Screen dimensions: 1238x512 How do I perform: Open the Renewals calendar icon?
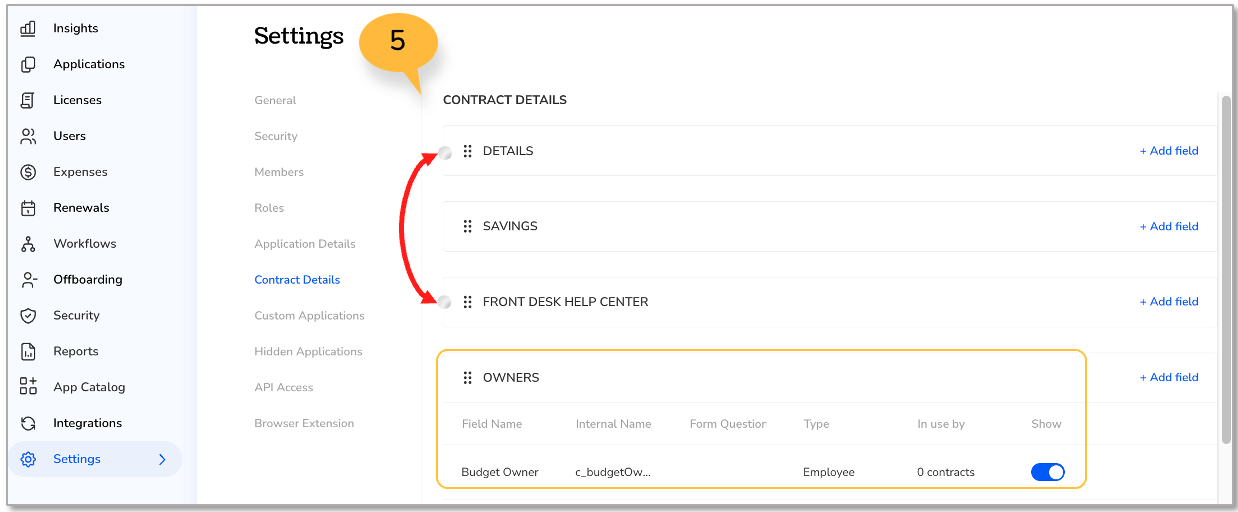pyautogui.click(x=28, y=208)
